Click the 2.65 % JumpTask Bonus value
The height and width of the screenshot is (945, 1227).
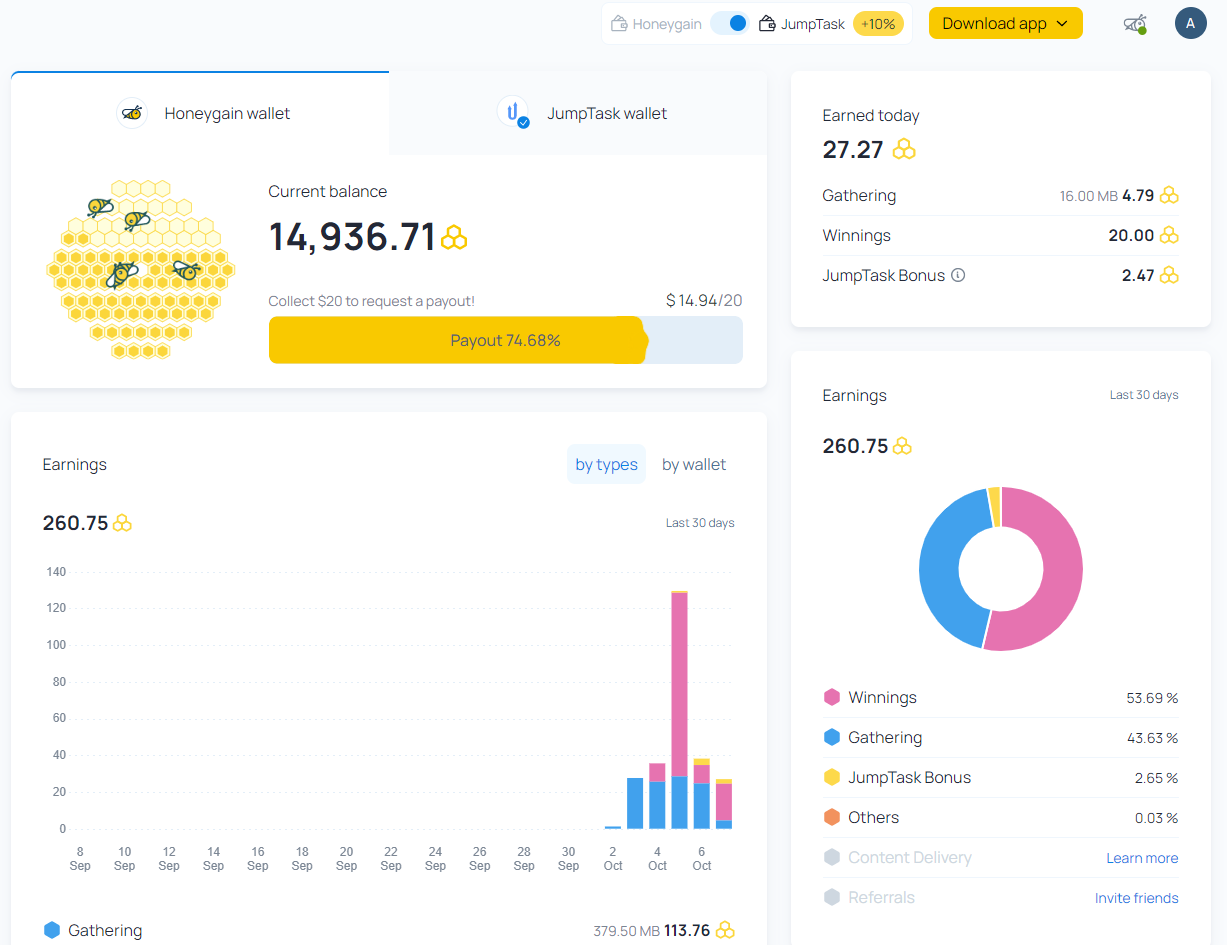click(1156, 778)
